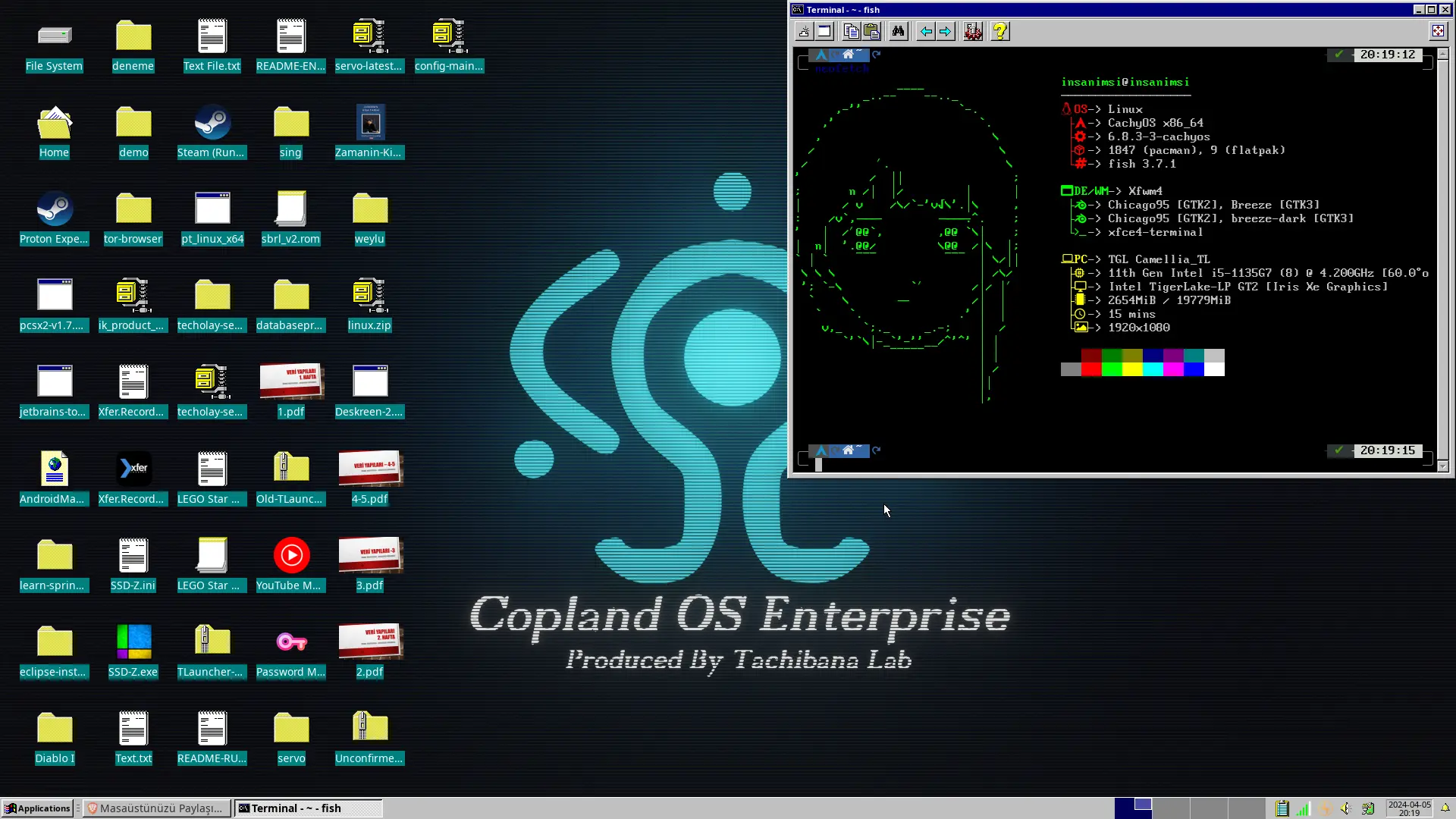
Task: Launch Steam (Runtime) desktop icon
Action: 212,133
